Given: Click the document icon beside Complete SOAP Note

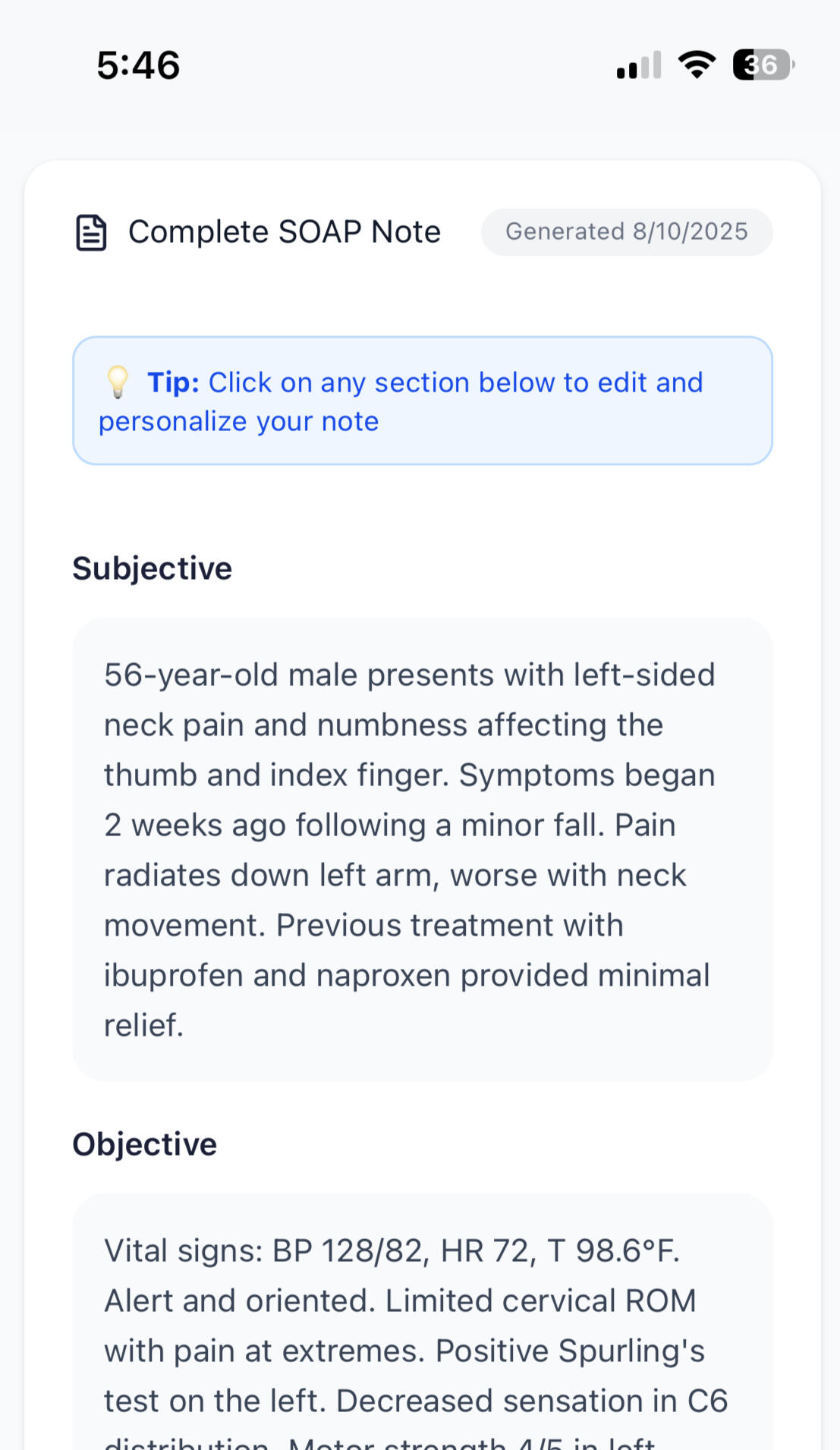Looking at the screenshot, I should pyautogui.click(x=91, y=232).
